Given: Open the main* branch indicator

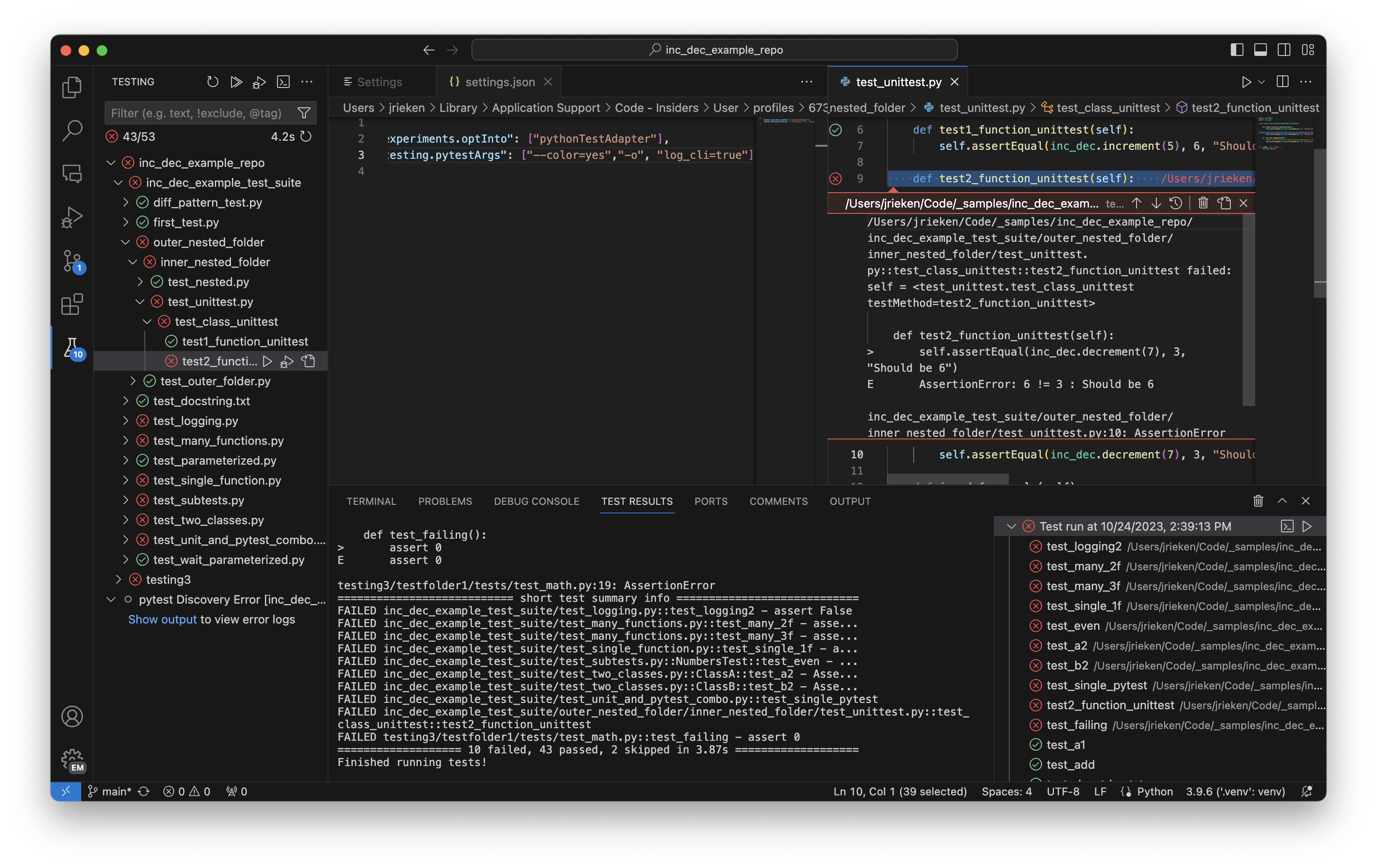Looking at the screenshot, I should (112, 791).
